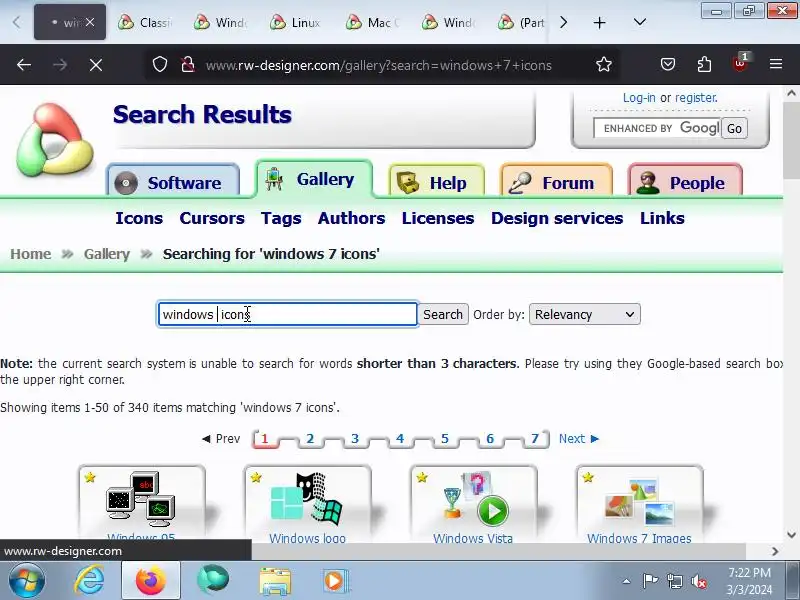800x600 pixels.
Task: Open Windows Media Player from taskbar
Action: tap(336, 581)
